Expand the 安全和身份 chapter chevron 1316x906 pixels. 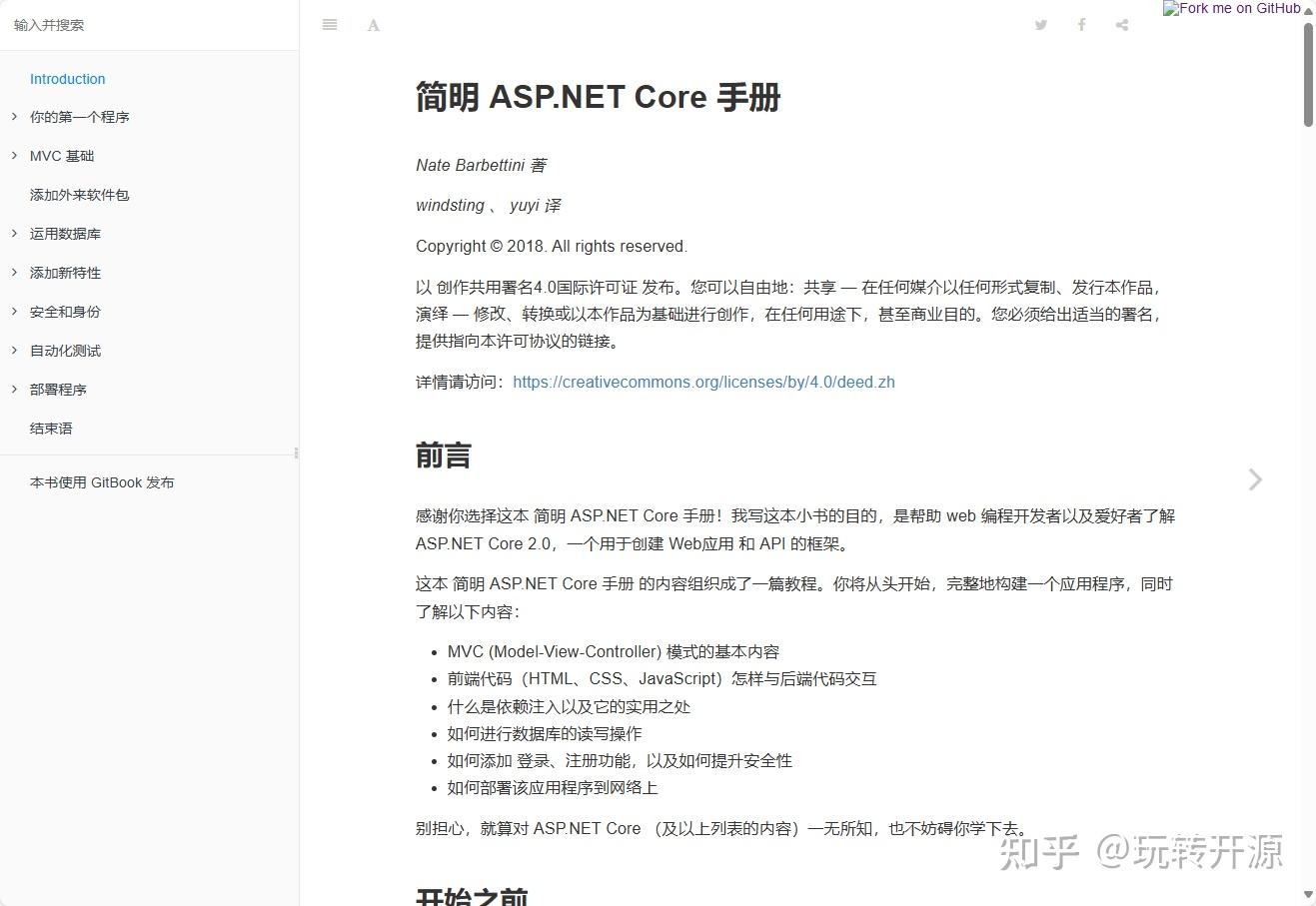14,312
